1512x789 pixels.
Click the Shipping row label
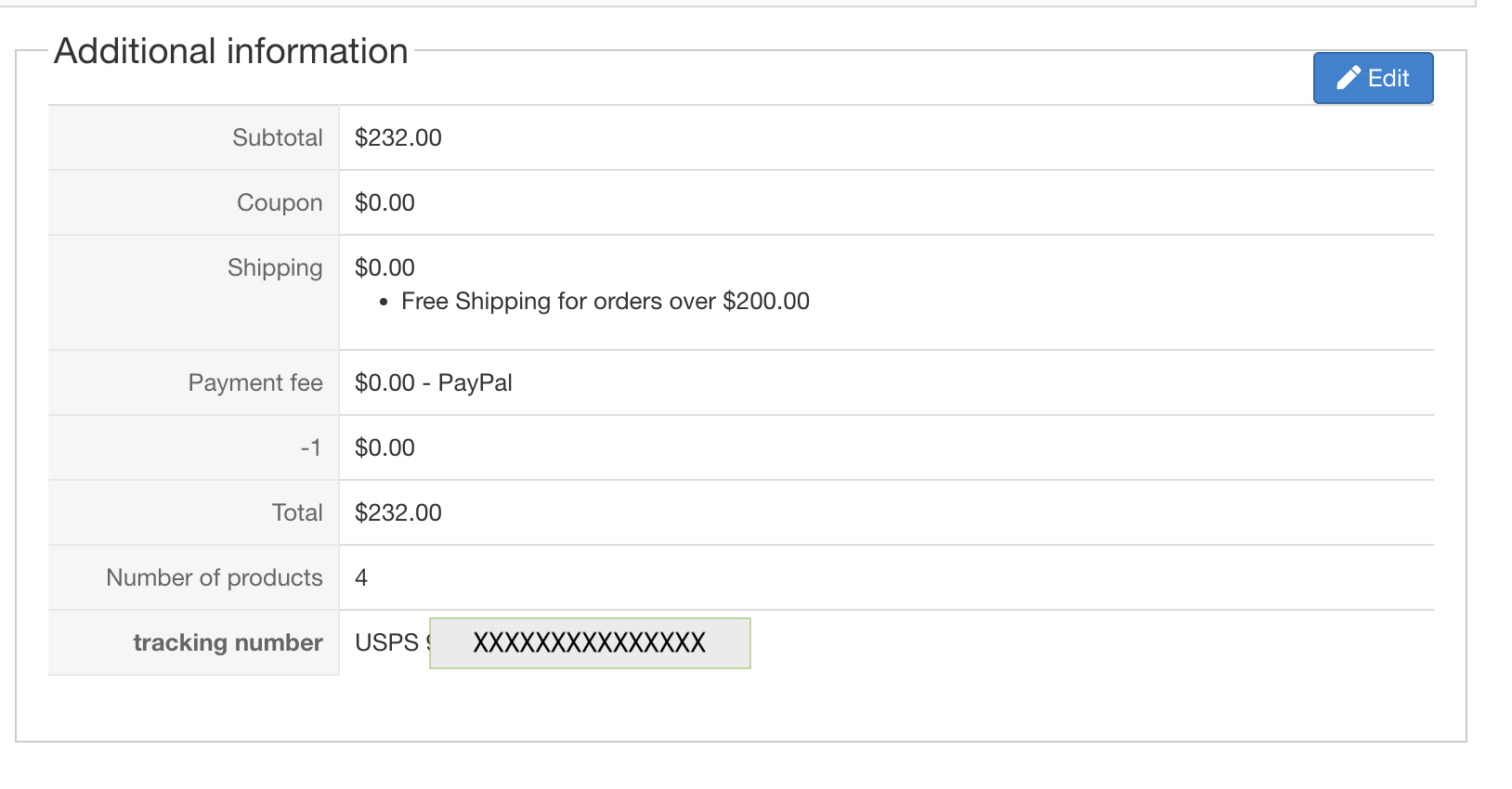[275, 267]
